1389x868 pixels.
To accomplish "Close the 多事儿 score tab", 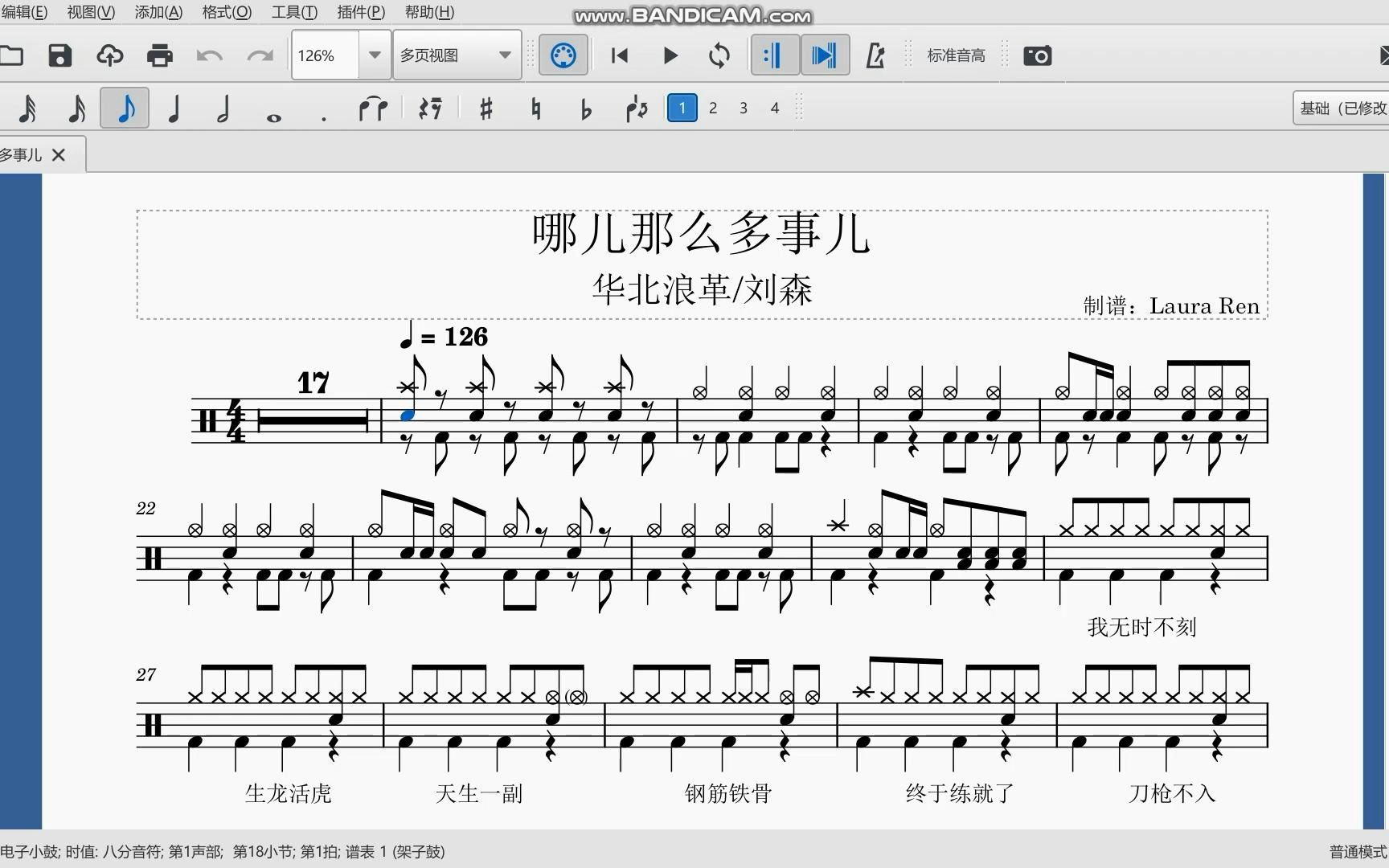I will click(x=59, y=155).
